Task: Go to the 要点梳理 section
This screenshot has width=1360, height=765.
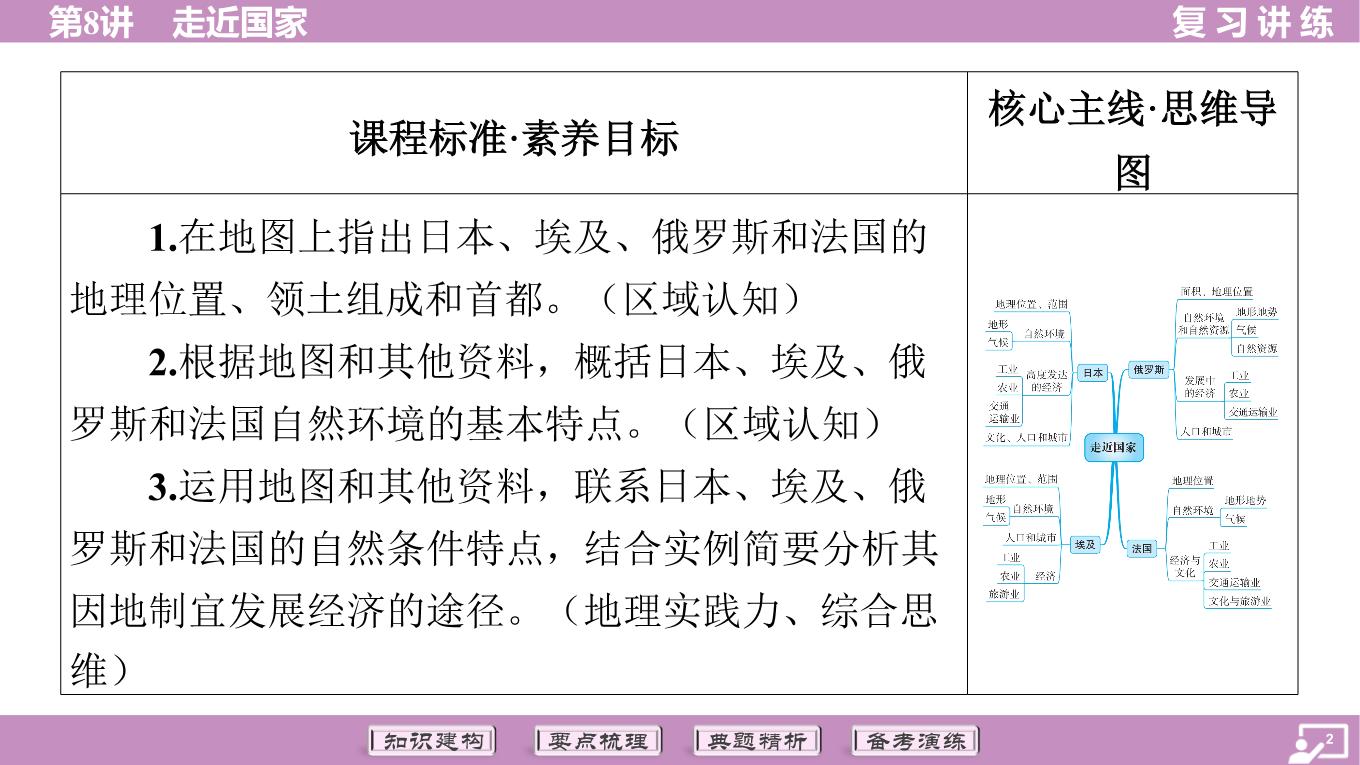Action: click(597, 741)
